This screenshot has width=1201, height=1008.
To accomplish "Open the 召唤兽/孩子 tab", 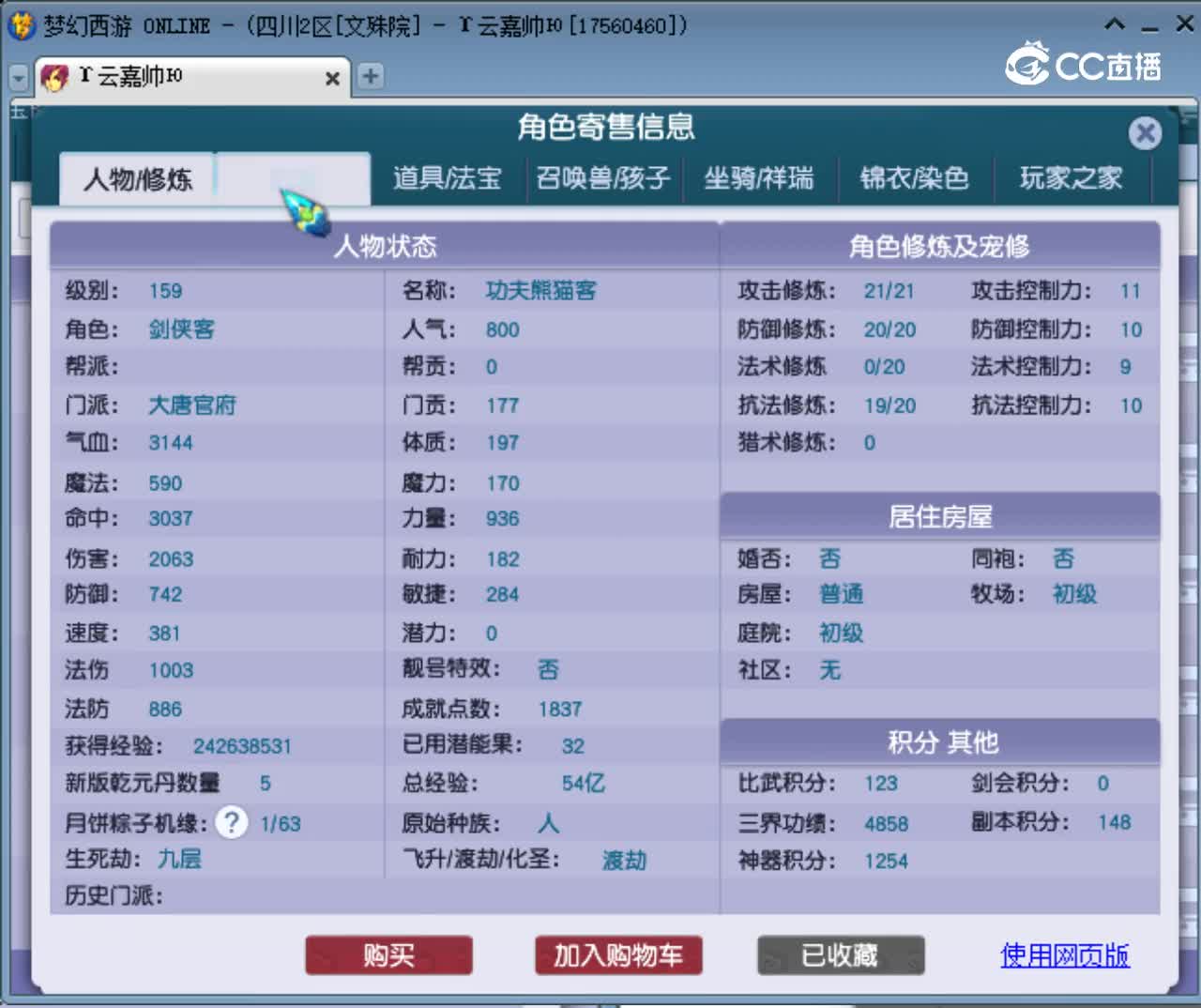I will point(603,178).
